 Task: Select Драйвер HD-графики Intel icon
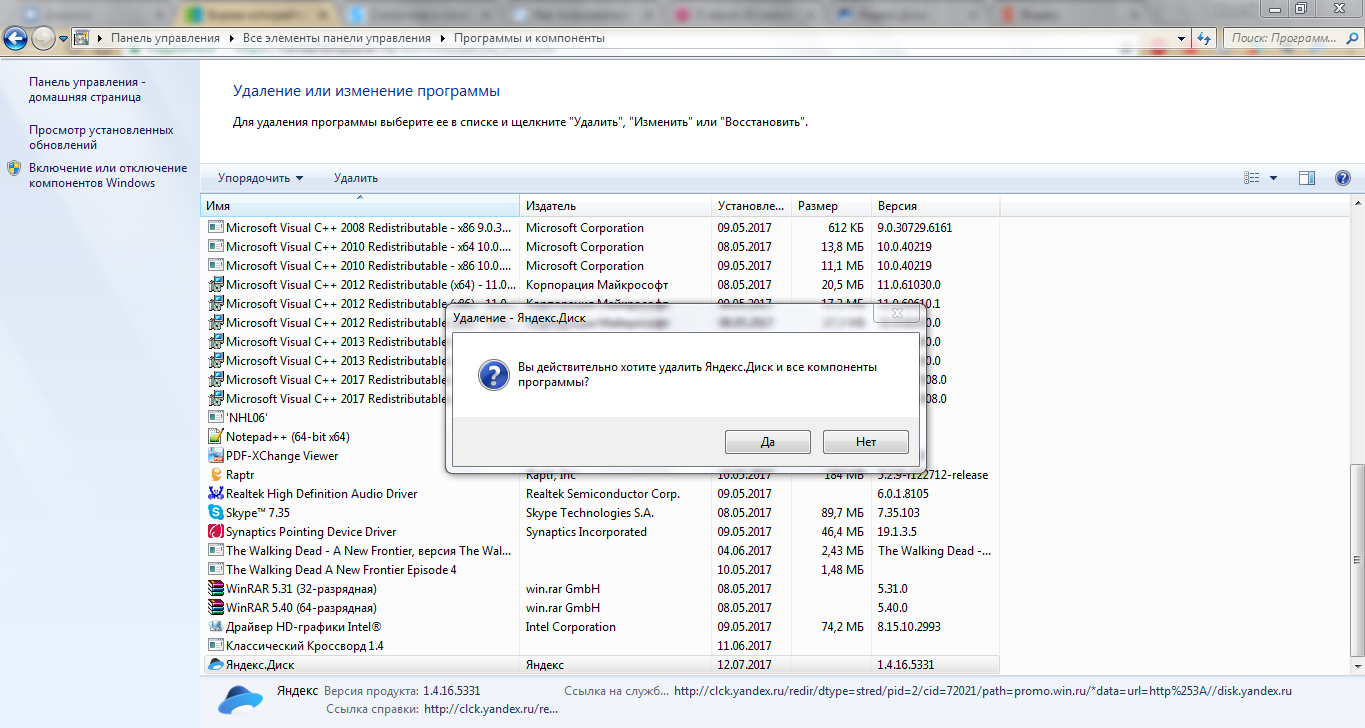[215, 626]
